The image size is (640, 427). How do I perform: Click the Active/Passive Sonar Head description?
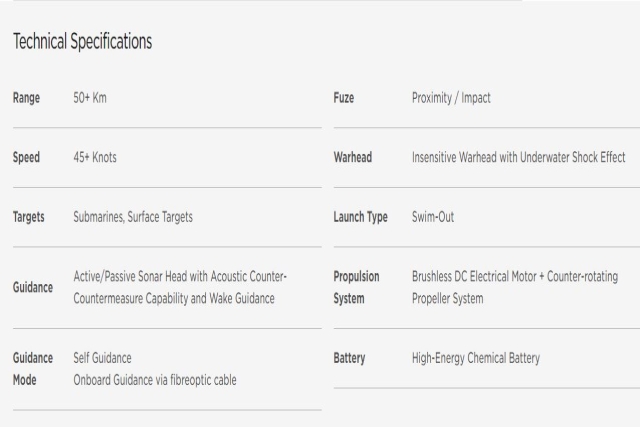(180, 287)
